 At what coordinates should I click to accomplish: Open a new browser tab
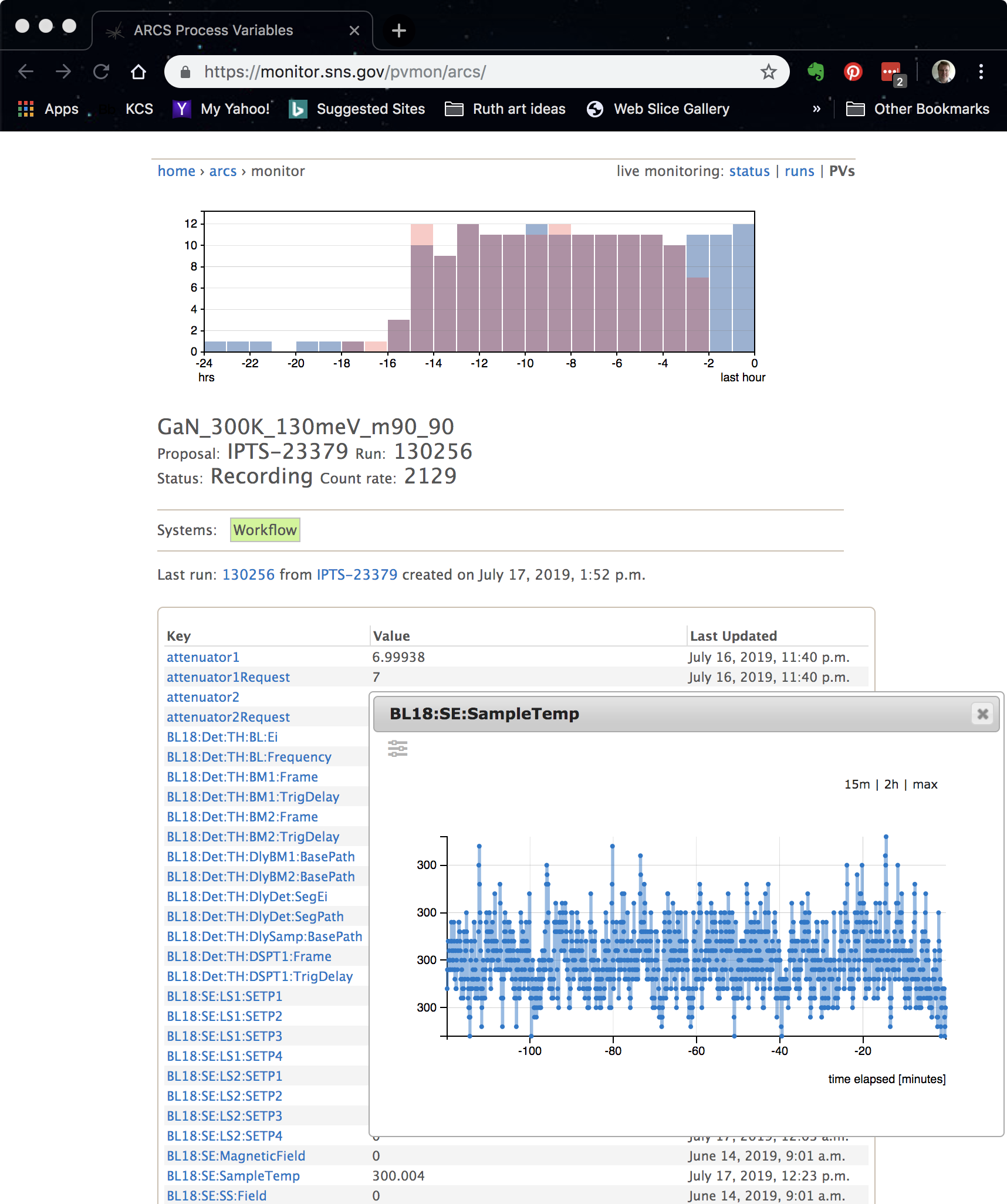tap(399, 31)
